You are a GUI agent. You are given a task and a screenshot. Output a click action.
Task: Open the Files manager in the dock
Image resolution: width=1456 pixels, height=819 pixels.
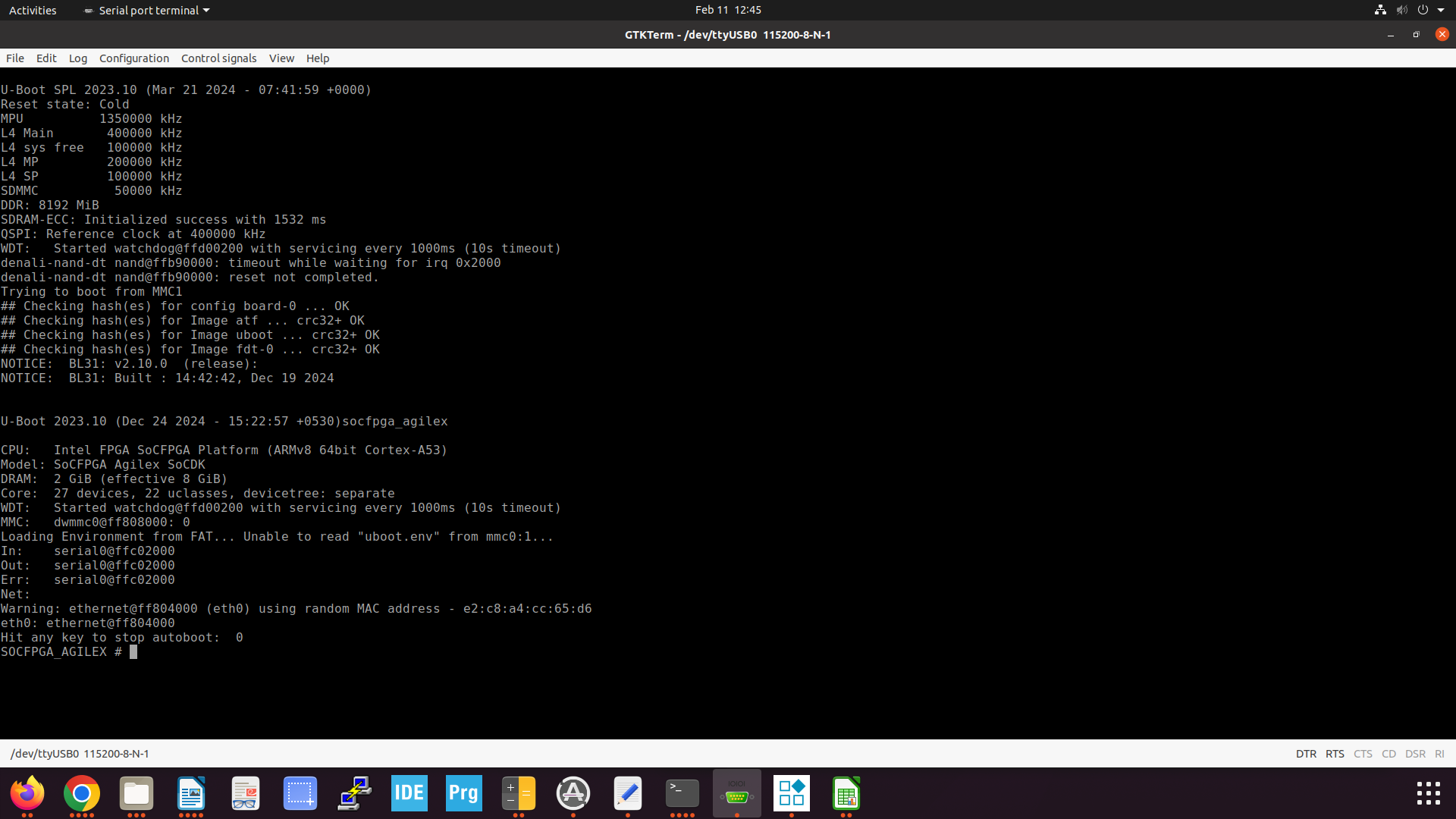point(136,793)
